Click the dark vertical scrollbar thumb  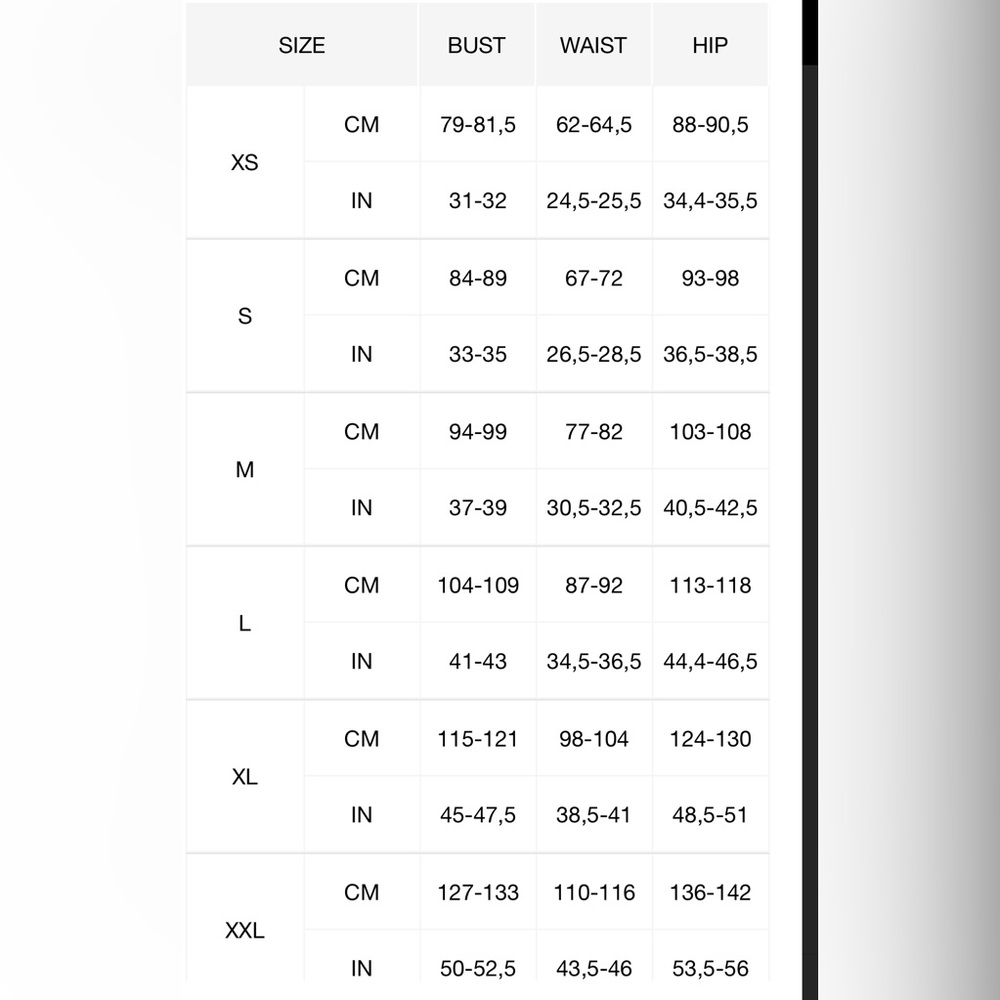[x=810, y=32]
